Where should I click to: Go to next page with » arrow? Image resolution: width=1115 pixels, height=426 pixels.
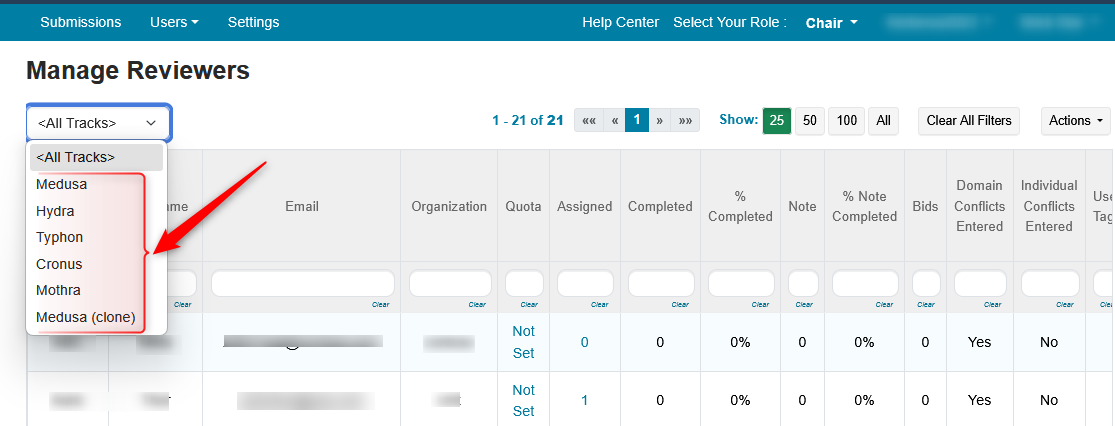pyautogui.click(x=659, y=121)
